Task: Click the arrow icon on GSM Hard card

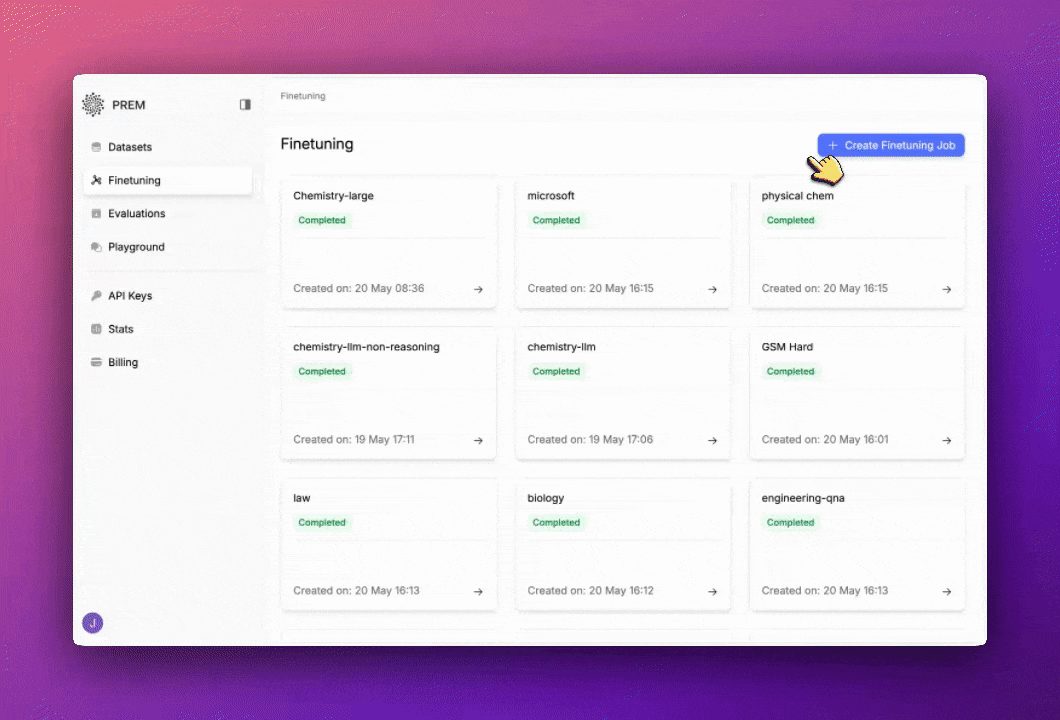Action: (x=946, y=439)
